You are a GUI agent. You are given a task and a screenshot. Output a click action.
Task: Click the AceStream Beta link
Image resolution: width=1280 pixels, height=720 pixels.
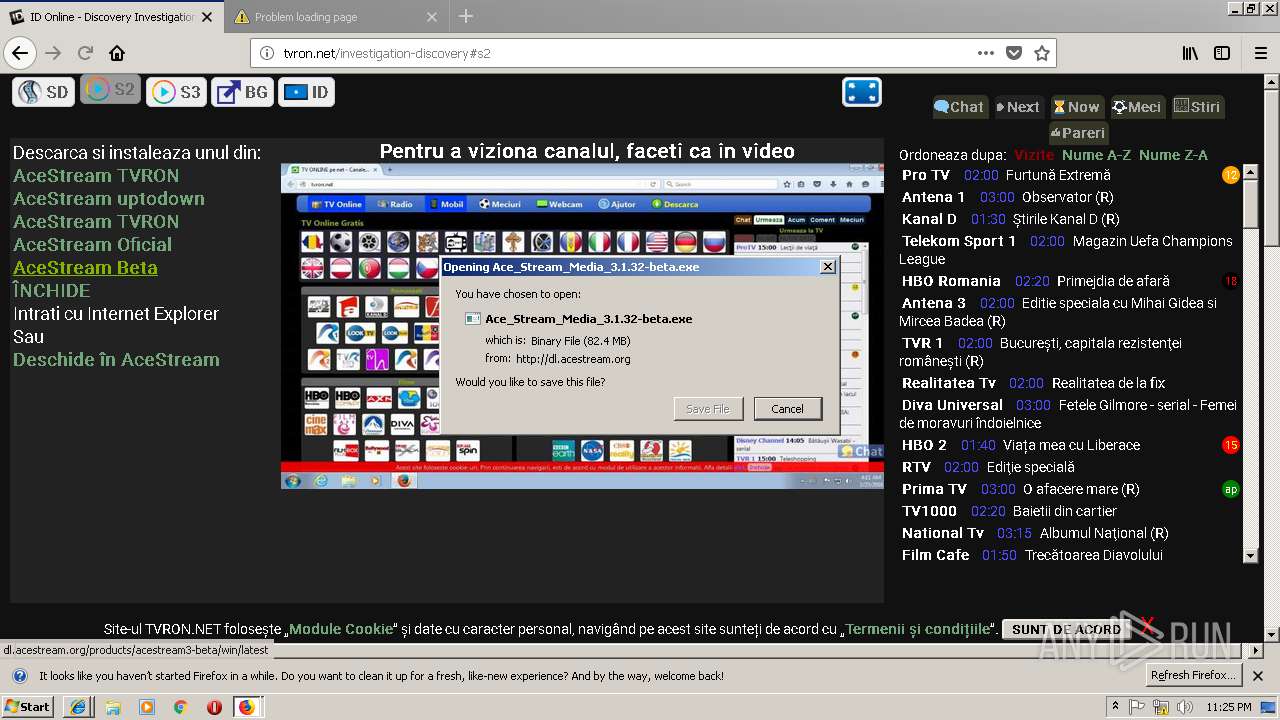(85, 268)
